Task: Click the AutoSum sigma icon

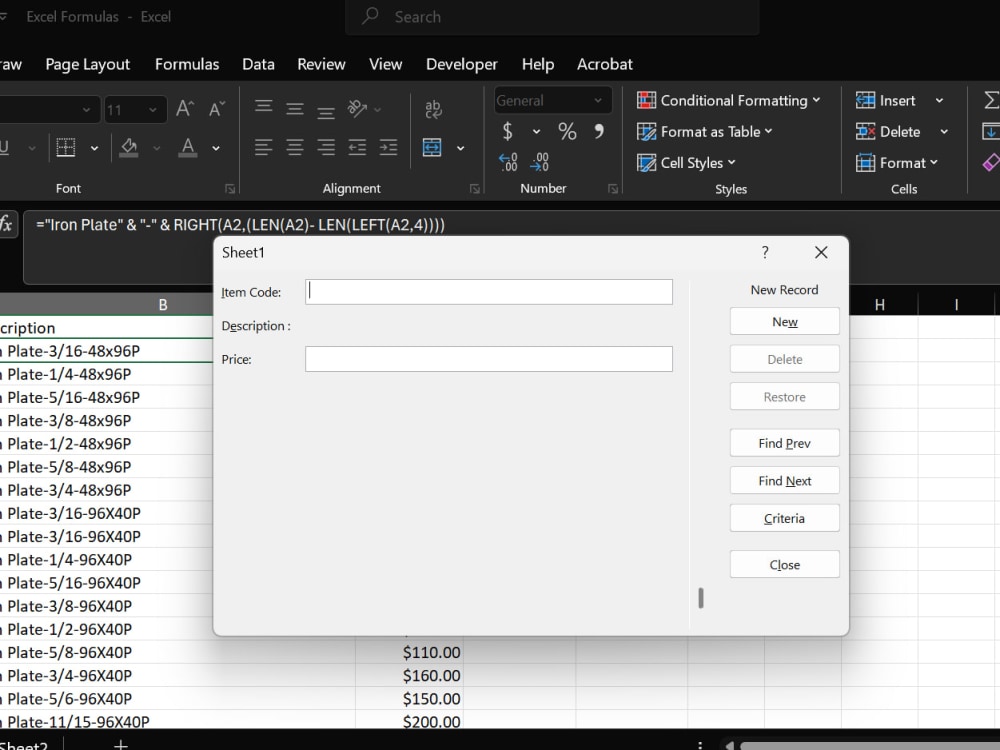Action: coord(991,100)
